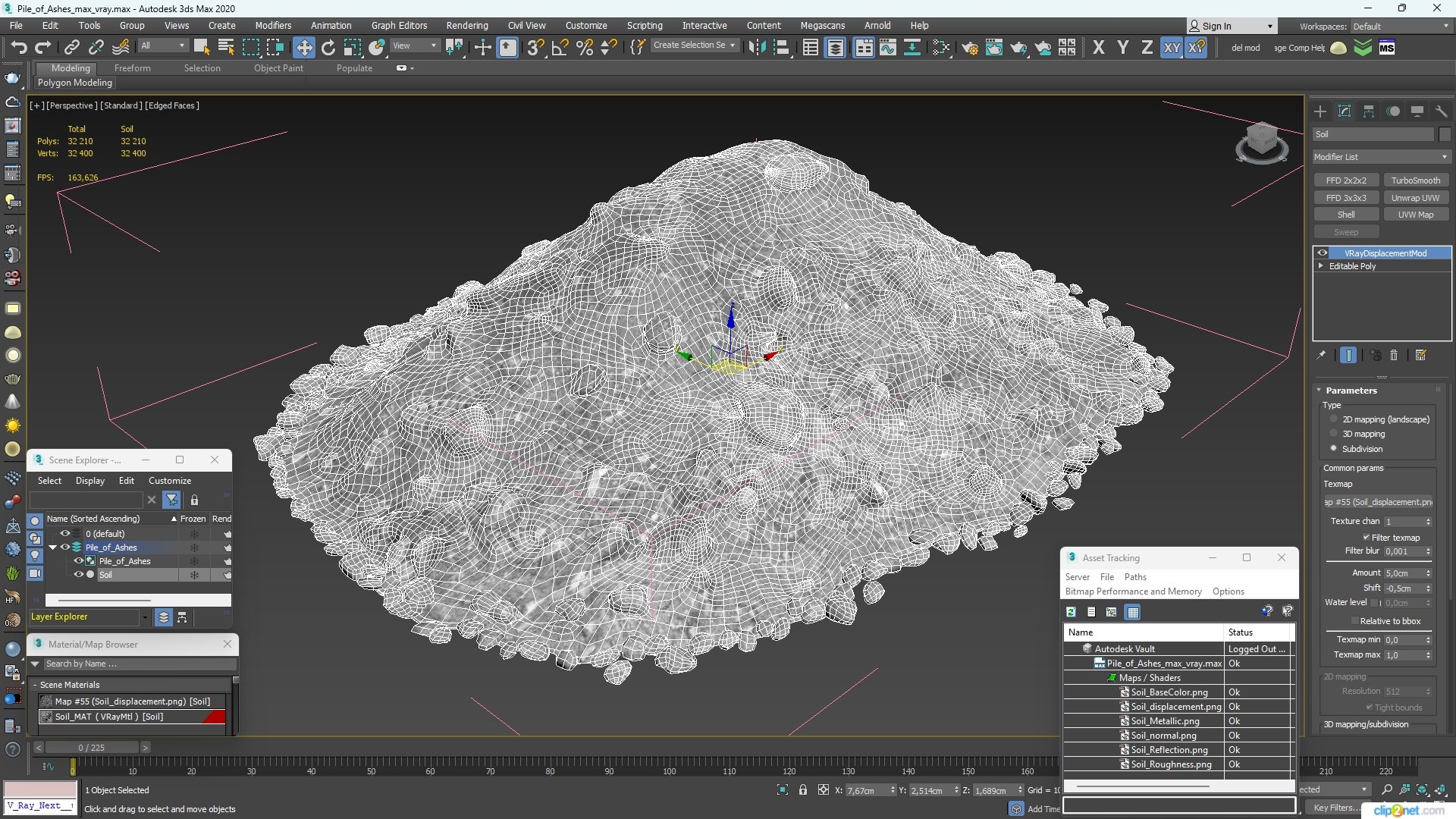Screen dimensions: 1456x819
Task: Expand Editable Poly in modifier stack
Action: pos(1321,266)
